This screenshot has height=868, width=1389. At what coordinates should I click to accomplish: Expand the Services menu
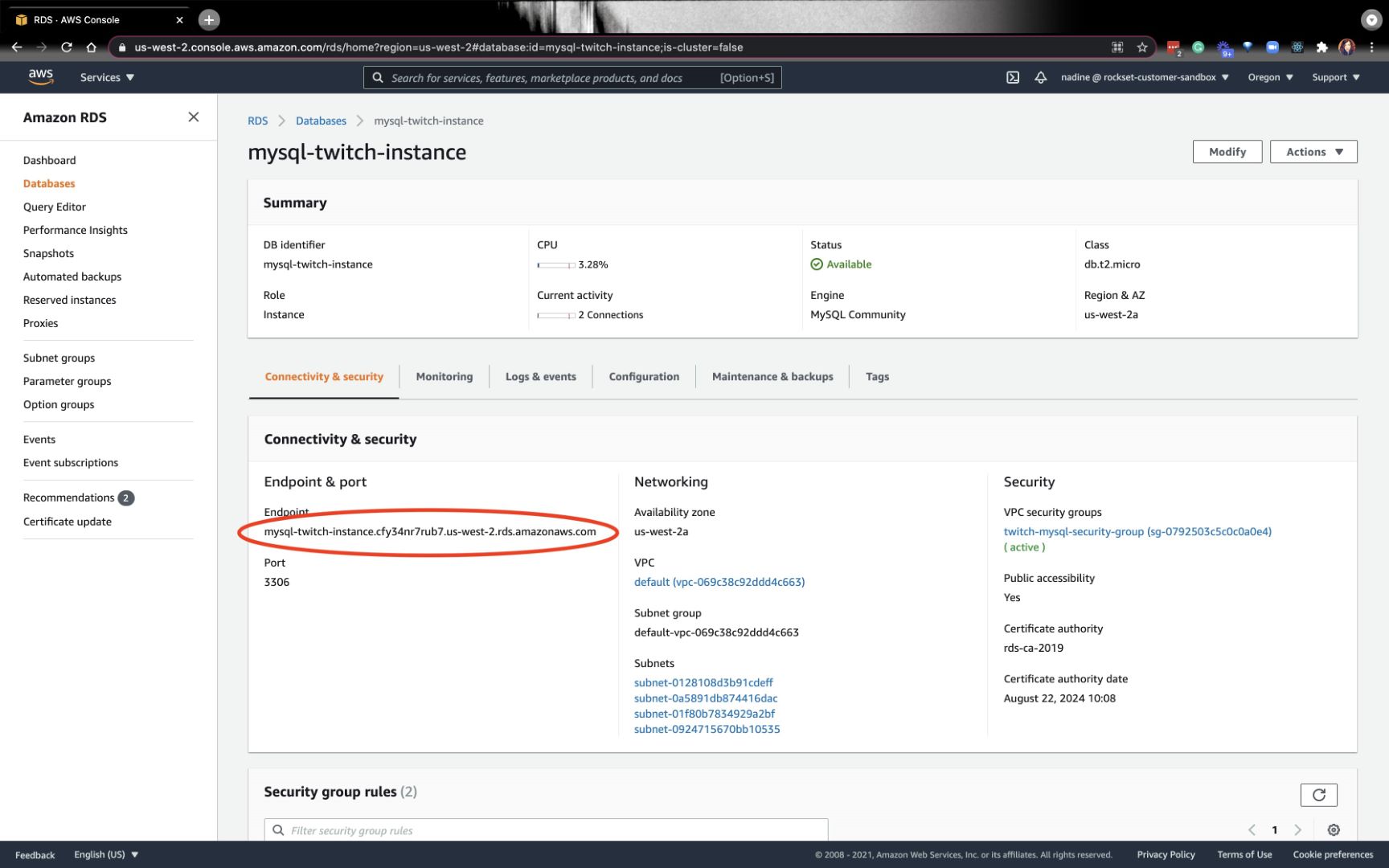pyautogui.click(x=107, y=77)
